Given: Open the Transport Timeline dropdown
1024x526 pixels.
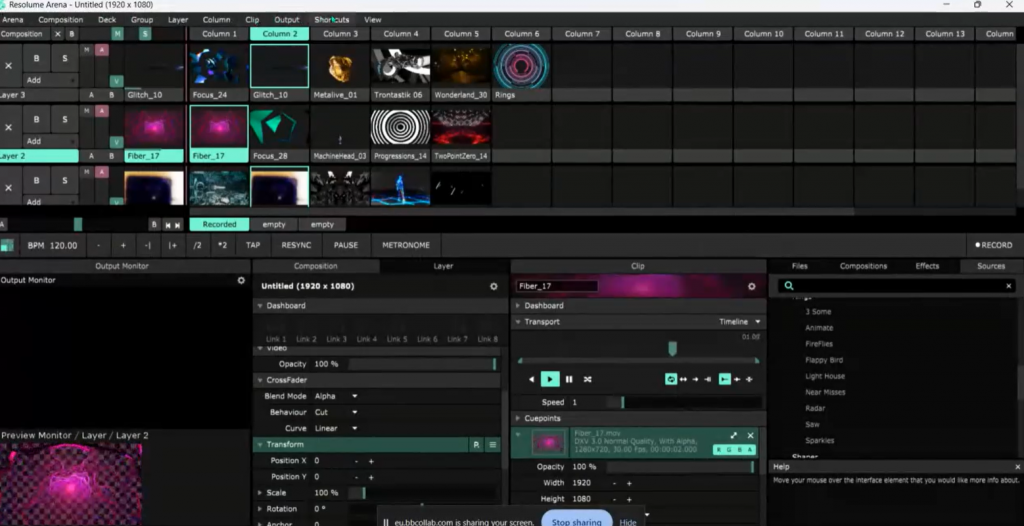Looking at the screenshot, I should pyautogui.click(x=740, y=321).
